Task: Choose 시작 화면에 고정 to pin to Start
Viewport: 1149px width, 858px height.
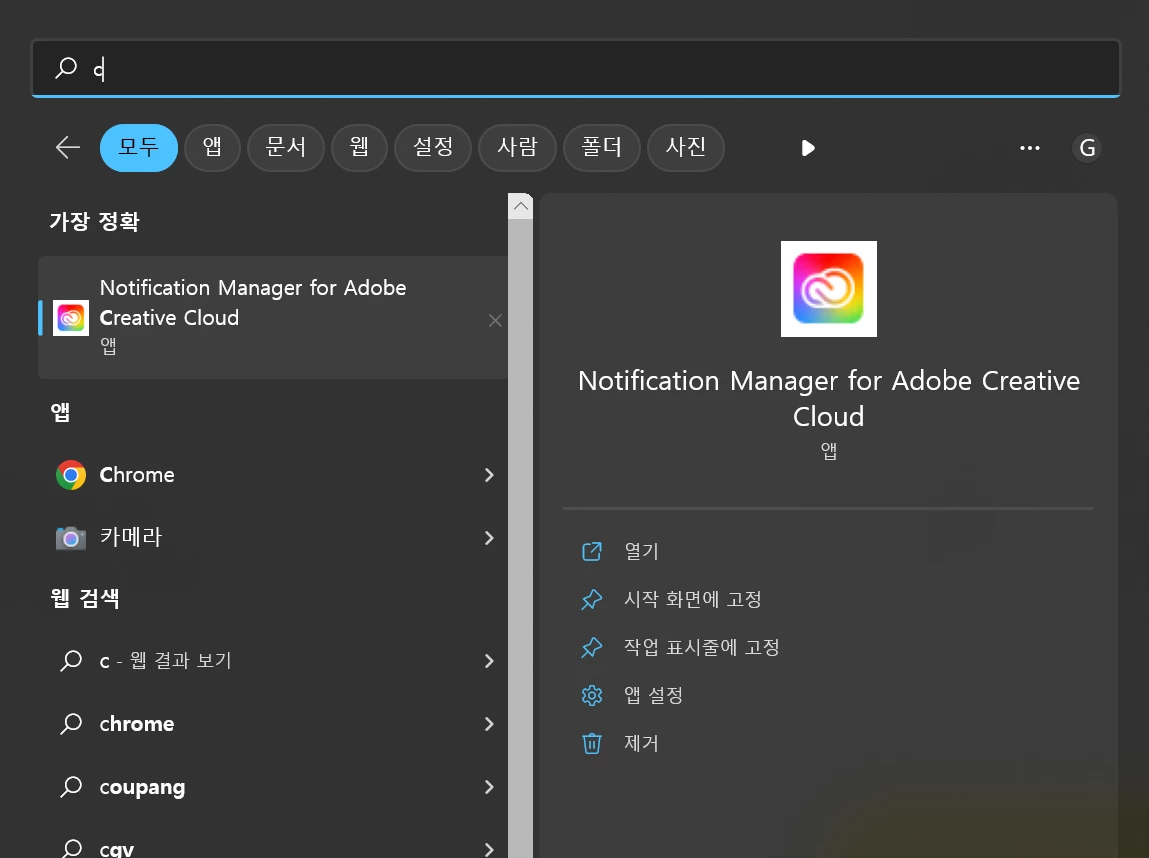Action: pos(692,599)
